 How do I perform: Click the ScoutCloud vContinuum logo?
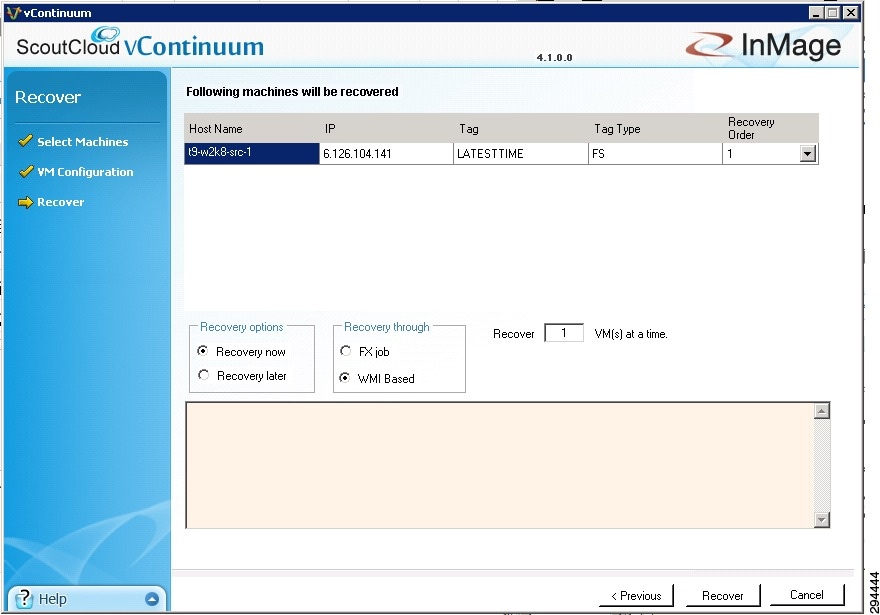140,42
